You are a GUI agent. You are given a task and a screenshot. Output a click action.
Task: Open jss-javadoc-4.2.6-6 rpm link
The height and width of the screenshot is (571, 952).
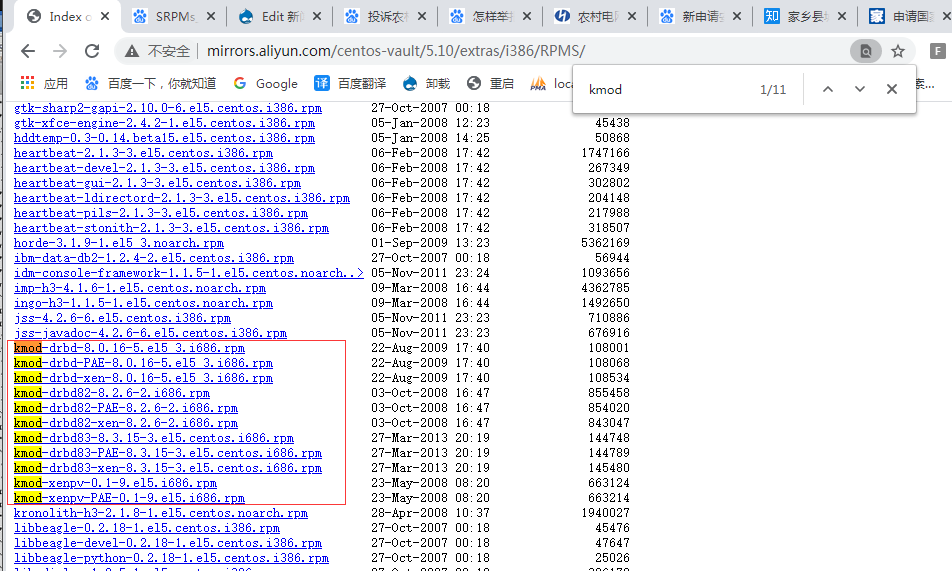[151, 333]
